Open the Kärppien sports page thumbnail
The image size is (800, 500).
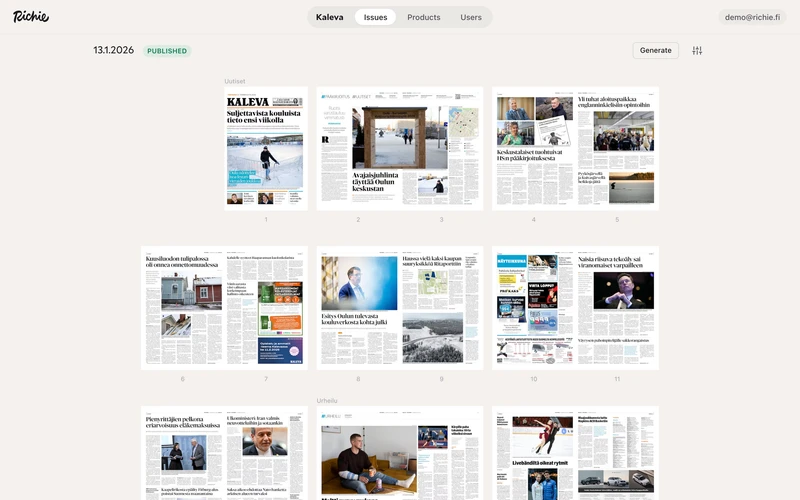tap(442, 453)
